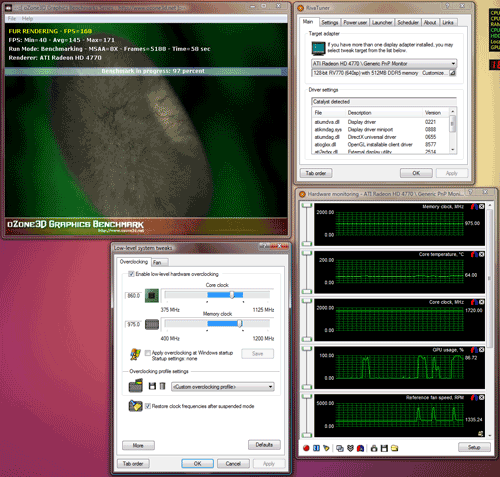Click OK in low-level system tweaks
The width and height of the screenshot is (500, 477).
pos(197,464)
